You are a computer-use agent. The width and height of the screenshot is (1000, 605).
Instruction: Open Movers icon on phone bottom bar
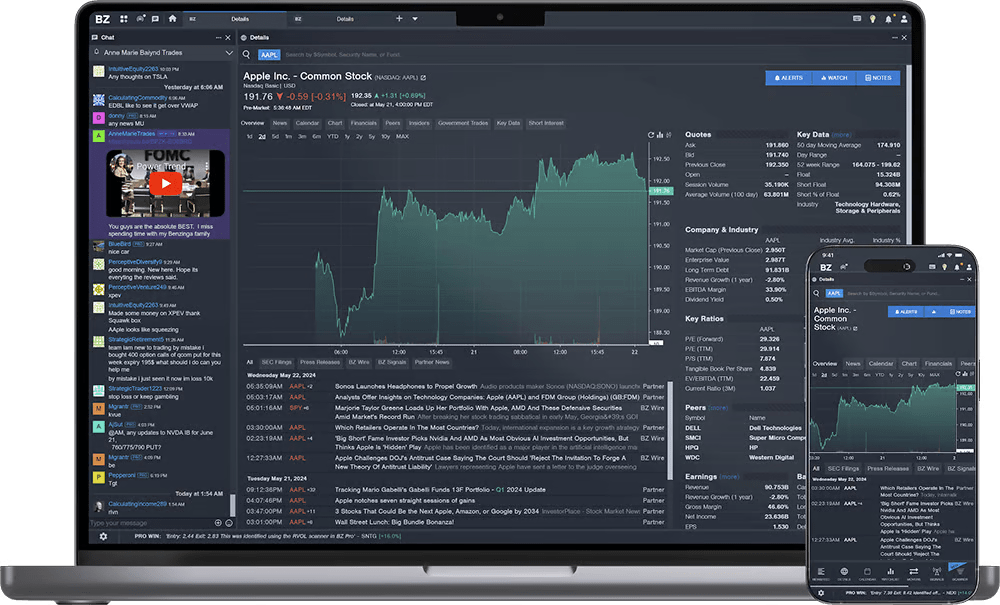[913, 574]
